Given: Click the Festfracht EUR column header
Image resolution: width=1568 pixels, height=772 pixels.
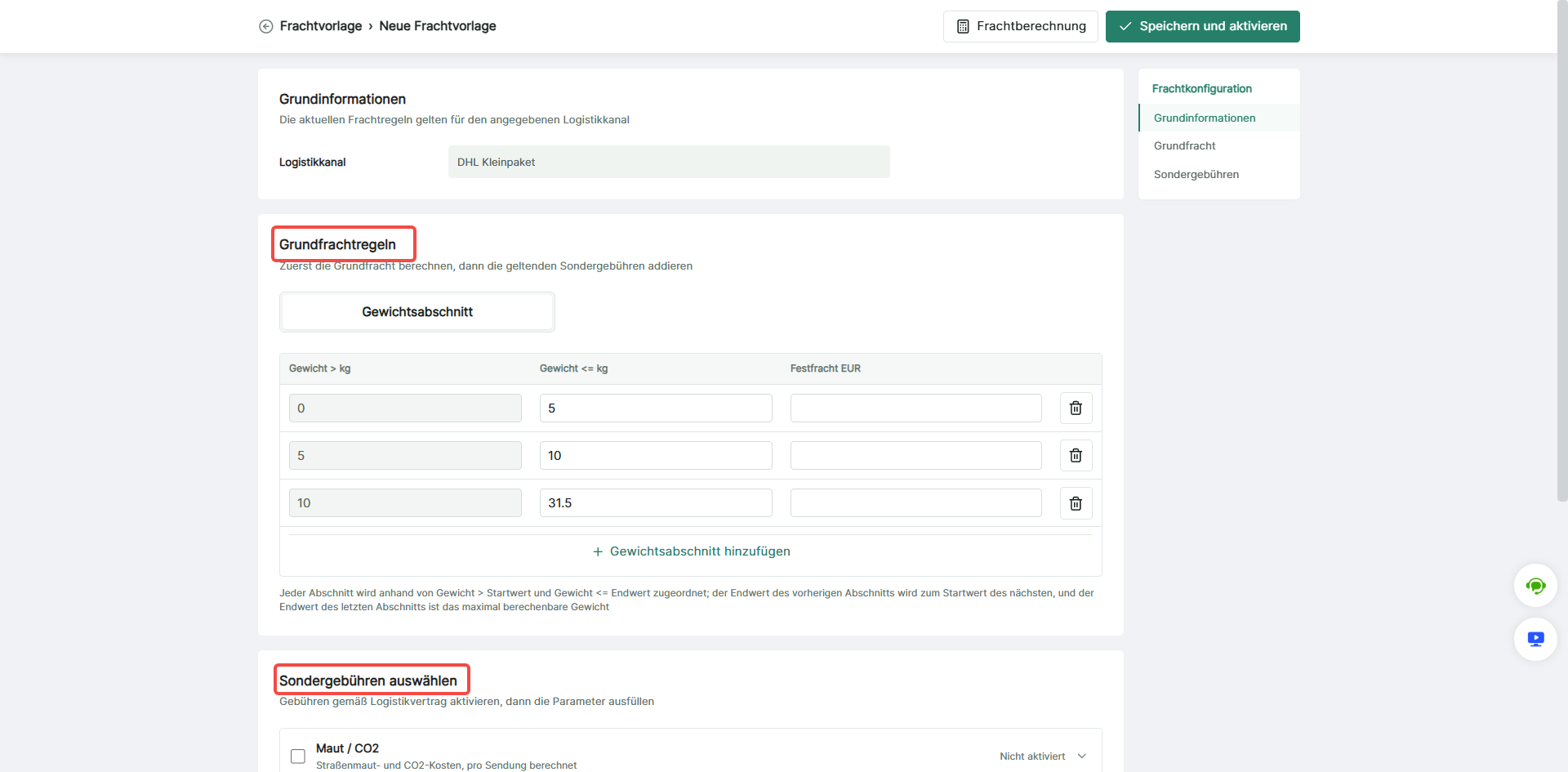Looking at the screenshot, I should [825, 368].
